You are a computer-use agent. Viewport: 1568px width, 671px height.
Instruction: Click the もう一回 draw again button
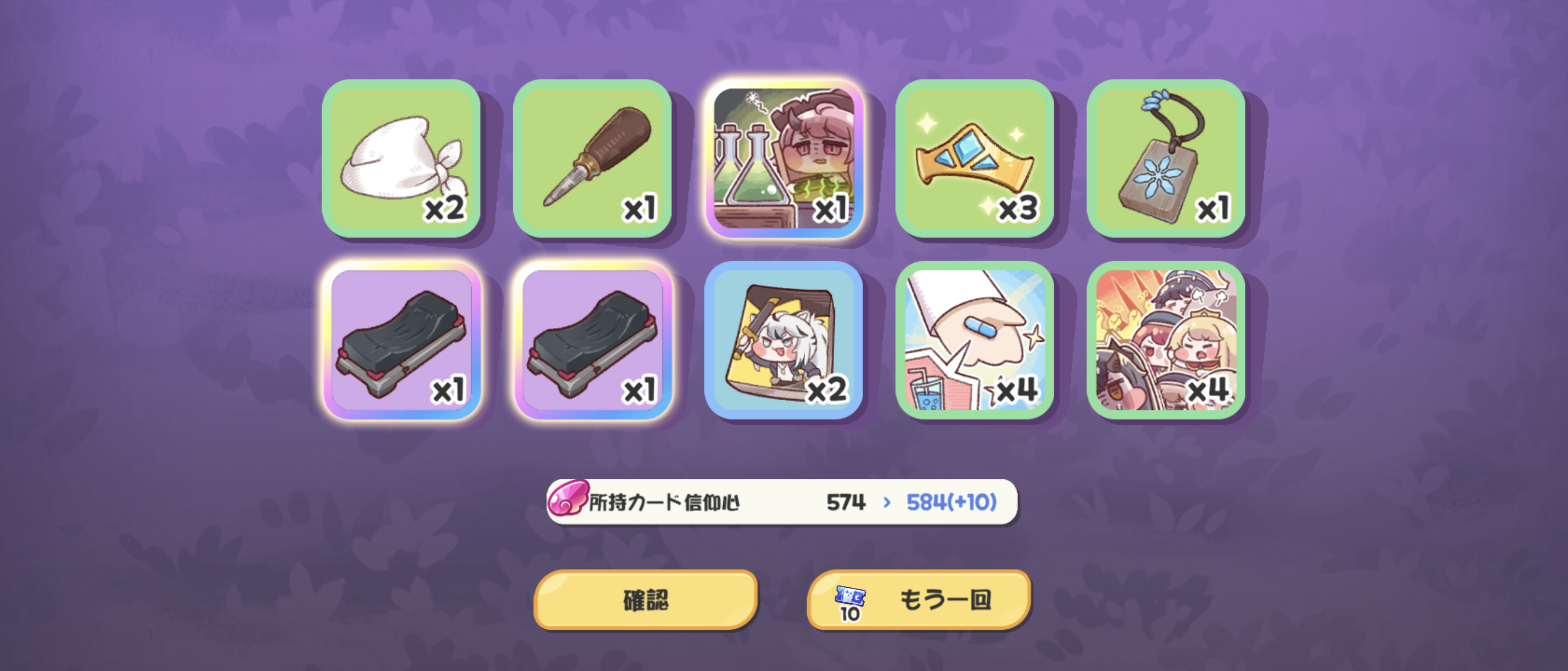[x=919, y=599]
